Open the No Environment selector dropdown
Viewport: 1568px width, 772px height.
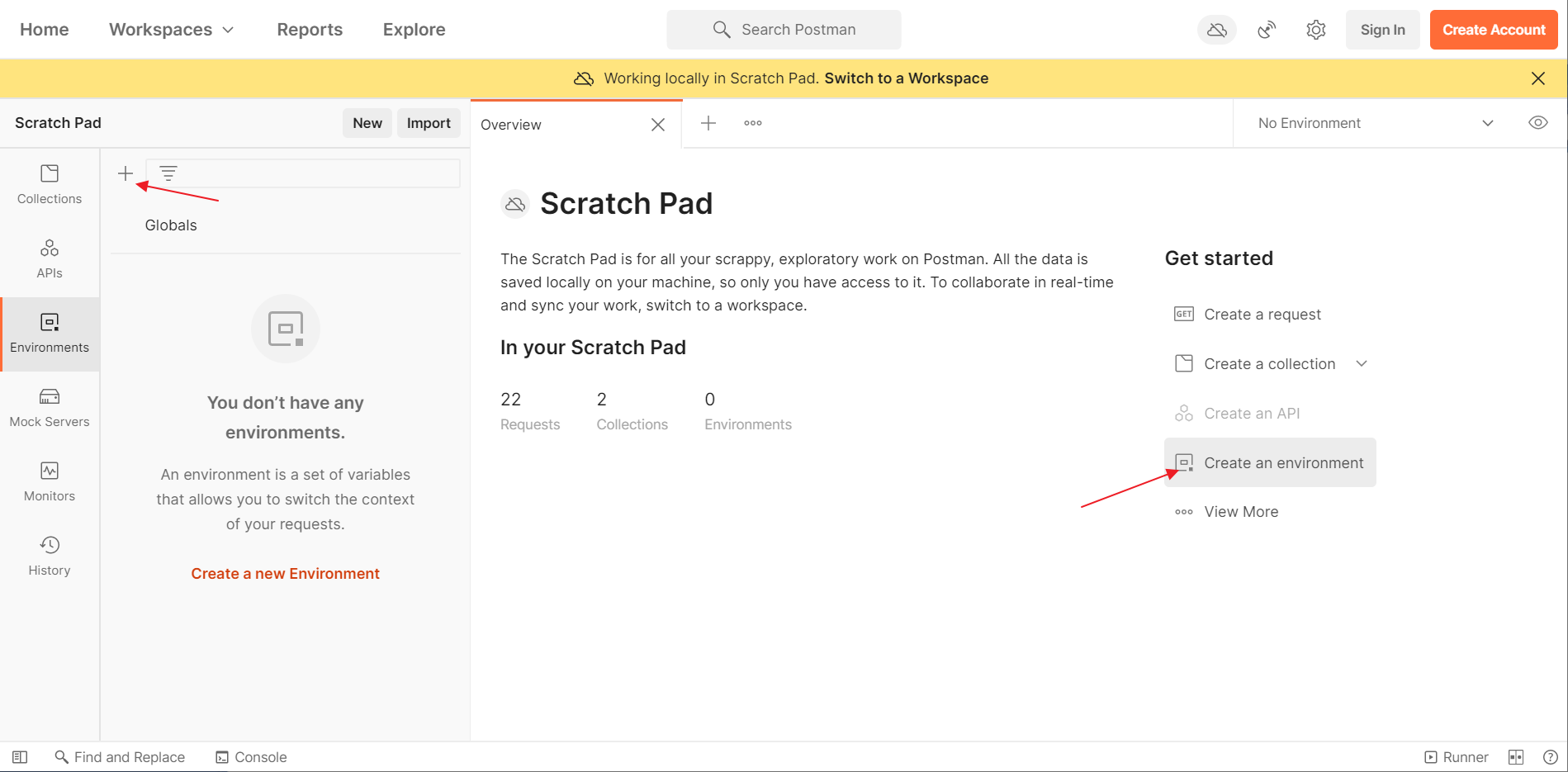1375,123
